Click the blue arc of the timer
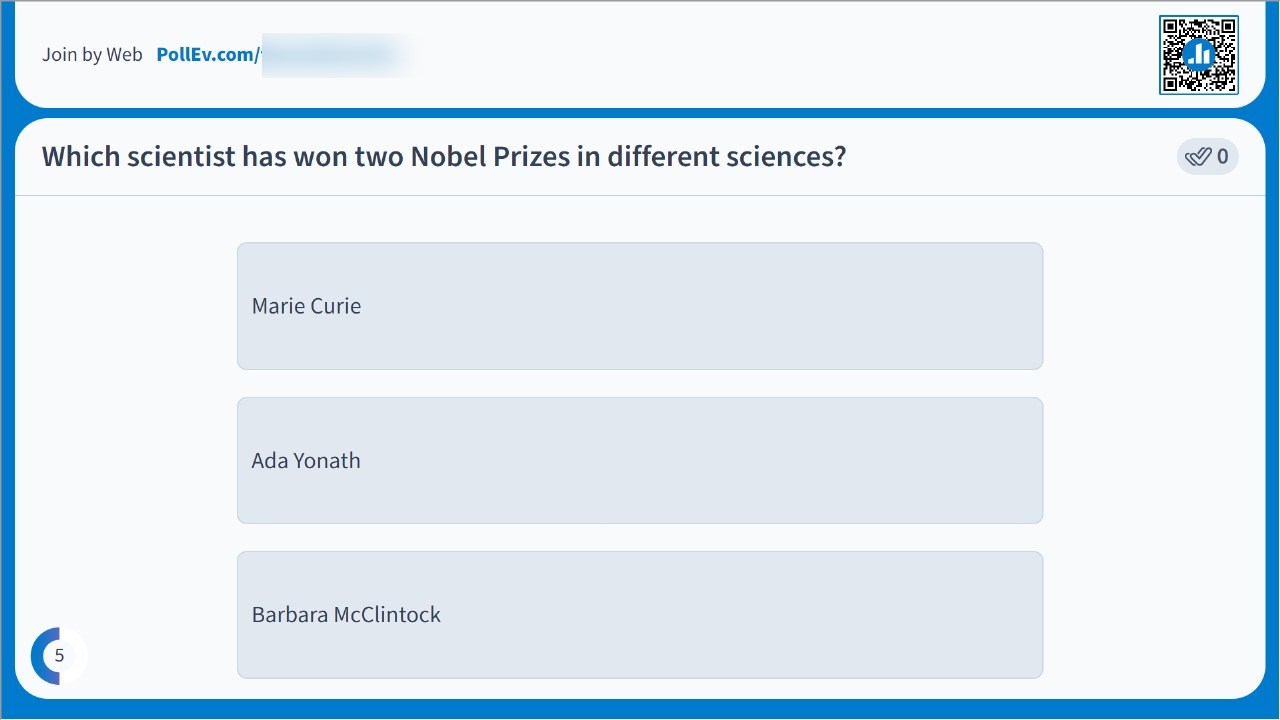Screen dimensions: 1280x720 [x=38, y=656]
